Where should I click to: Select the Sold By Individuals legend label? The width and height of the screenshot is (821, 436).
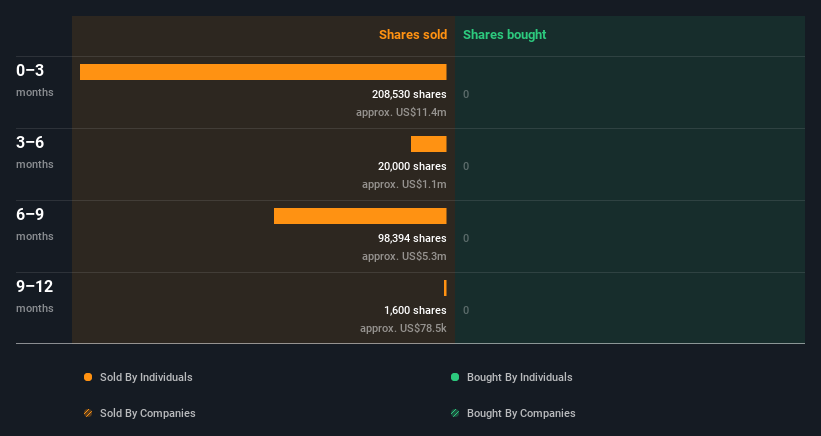pyautogui.click(x=146, y=377)
